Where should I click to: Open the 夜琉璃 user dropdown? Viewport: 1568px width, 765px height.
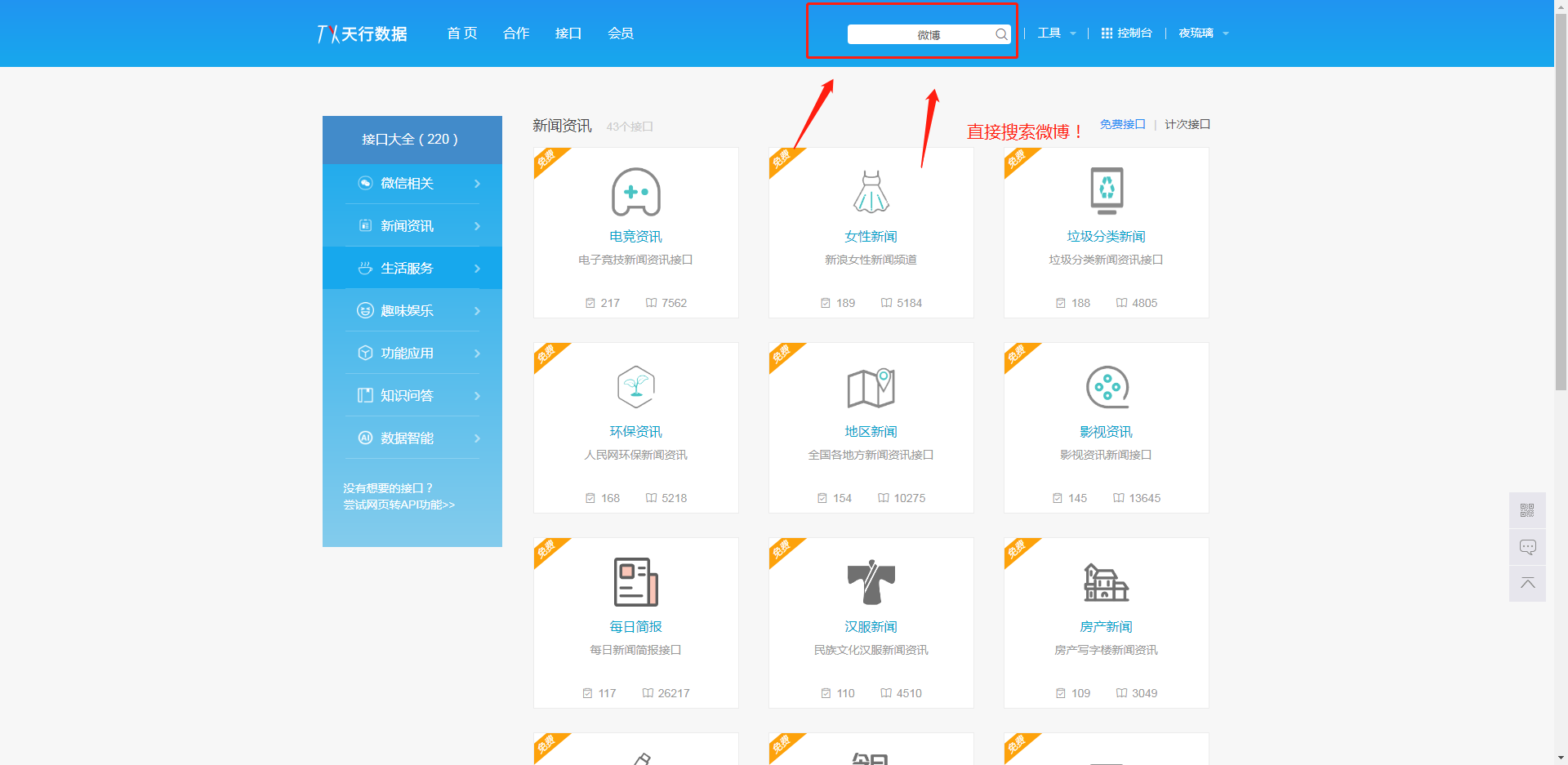pos(1203,33)
